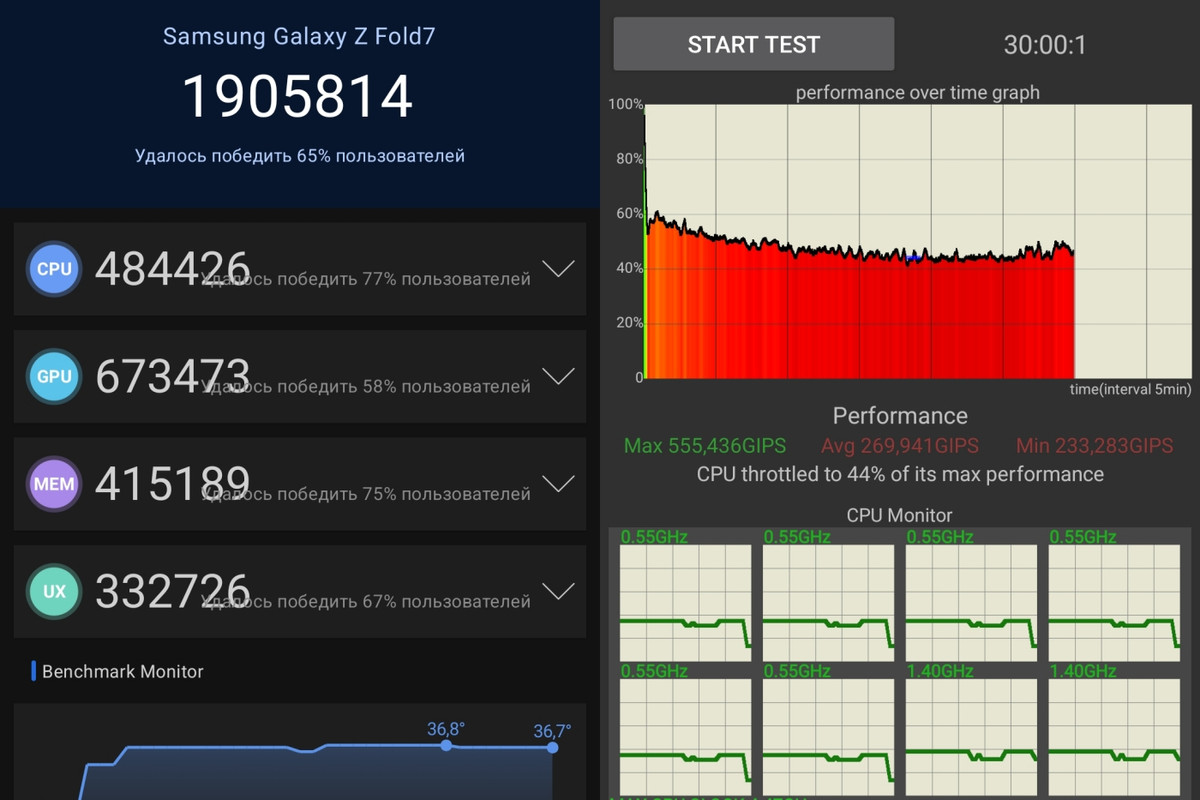Viewport: 1200px width, 800px height.
Task: Start the CPU throttling test
Action: [x=754, y=44]
